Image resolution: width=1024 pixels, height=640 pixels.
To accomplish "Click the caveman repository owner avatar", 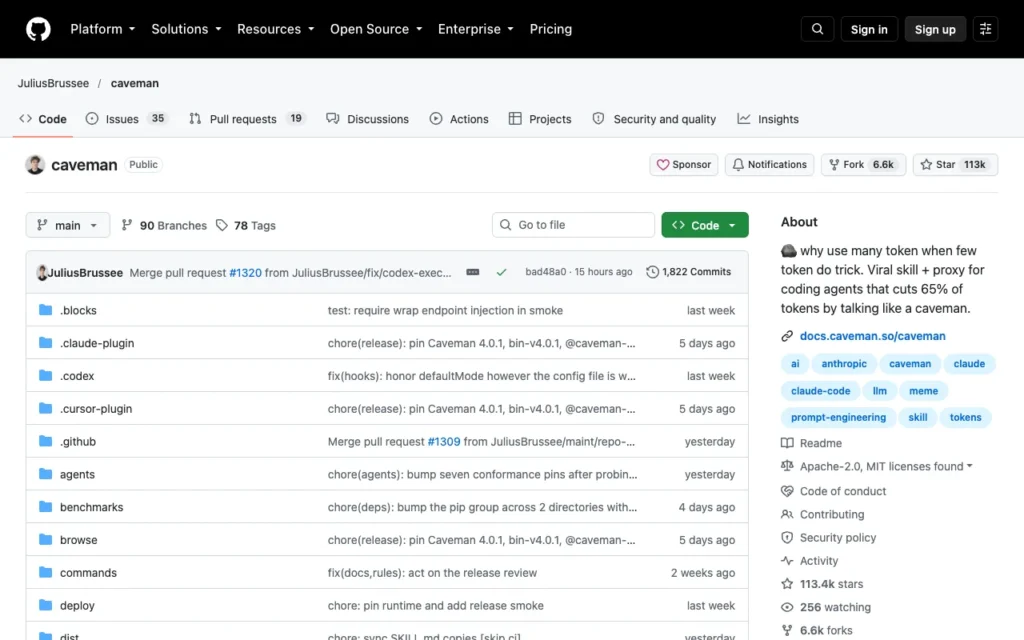I will pos(35,165).
